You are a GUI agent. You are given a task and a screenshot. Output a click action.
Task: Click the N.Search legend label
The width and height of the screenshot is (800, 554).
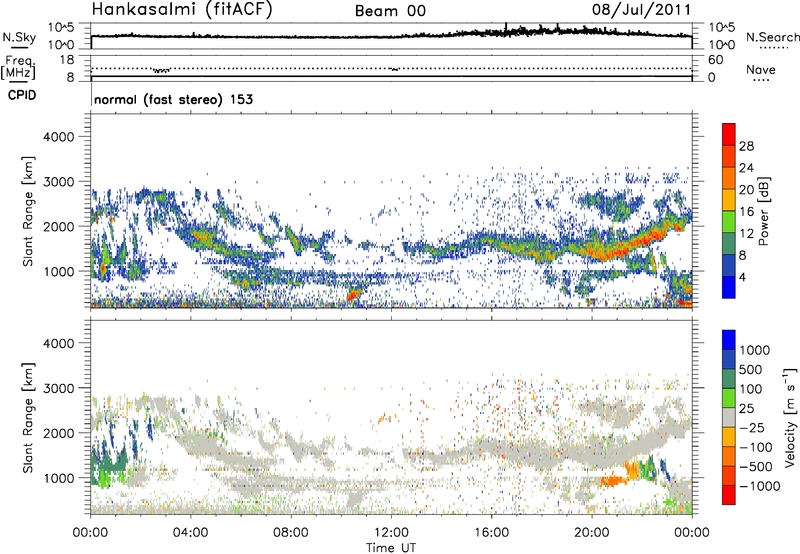point(772,37)
